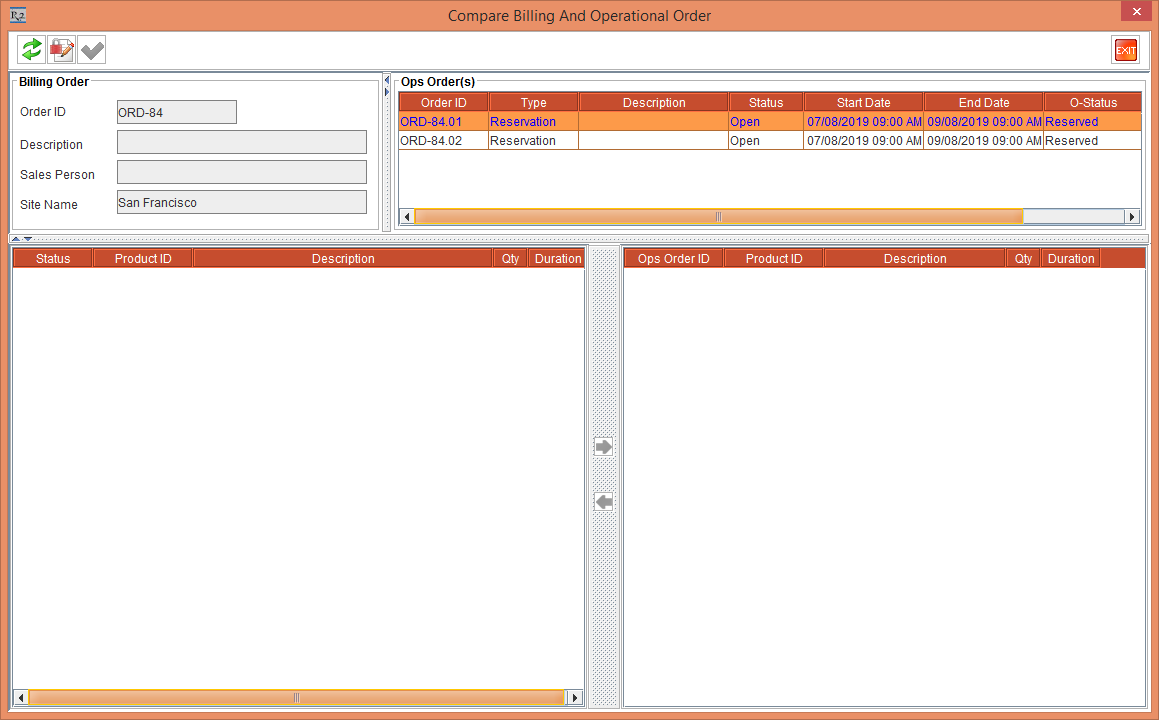This screenshot has width=1159, height=720.
Task: Click the R2 application icon in title bar
Action: click(x=16, y=15)
